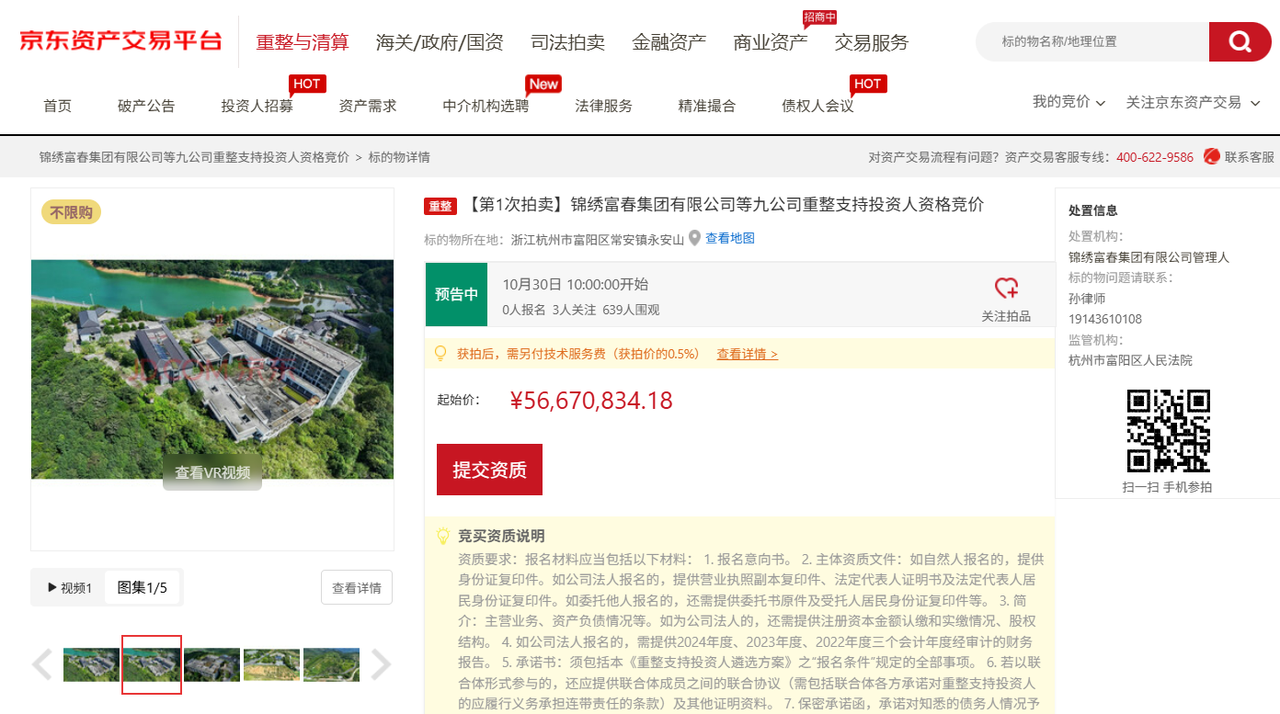Play 视频1 video tab
Image resolution: width=1280 pixels, height=714 pixels.
[x=69, y=588]
